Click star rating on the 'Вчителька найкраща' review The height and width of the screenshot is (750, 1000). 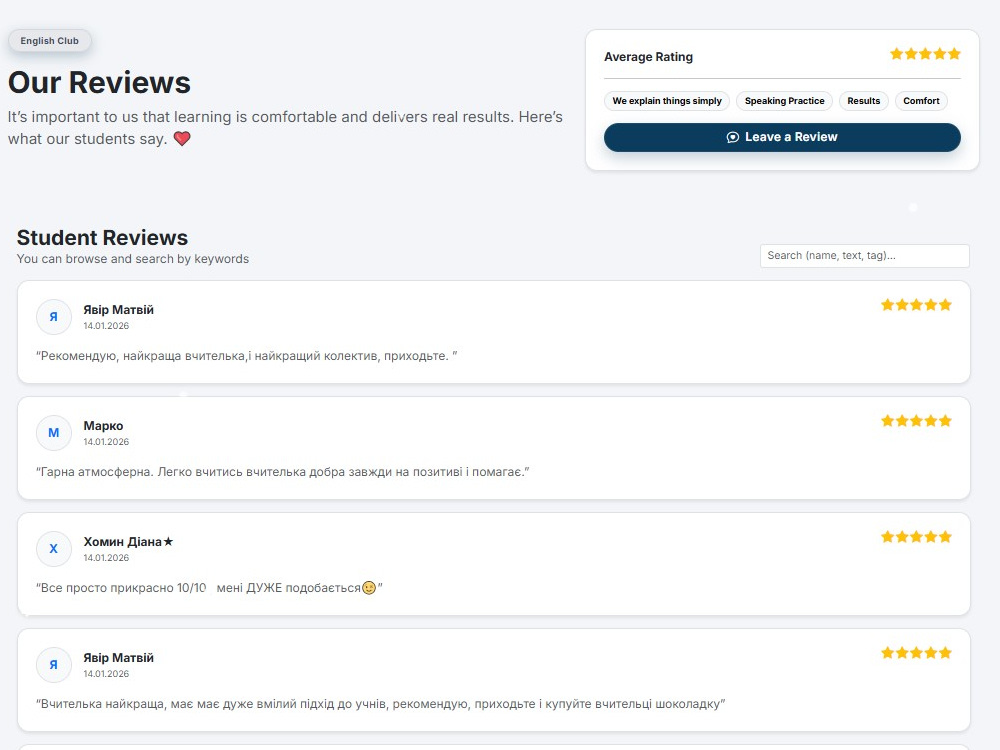[916, 653]
